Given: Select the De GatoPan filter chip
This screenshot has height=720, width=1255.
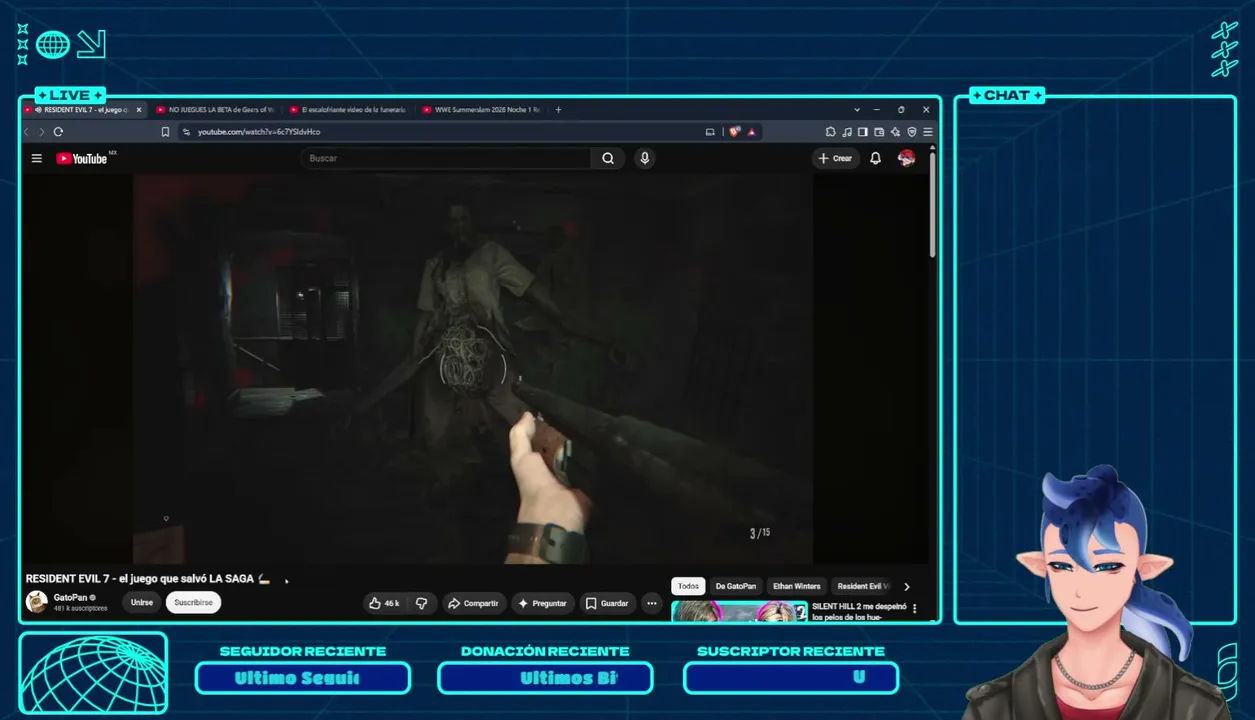Looking at the screenshot, I should coord(736,587).
